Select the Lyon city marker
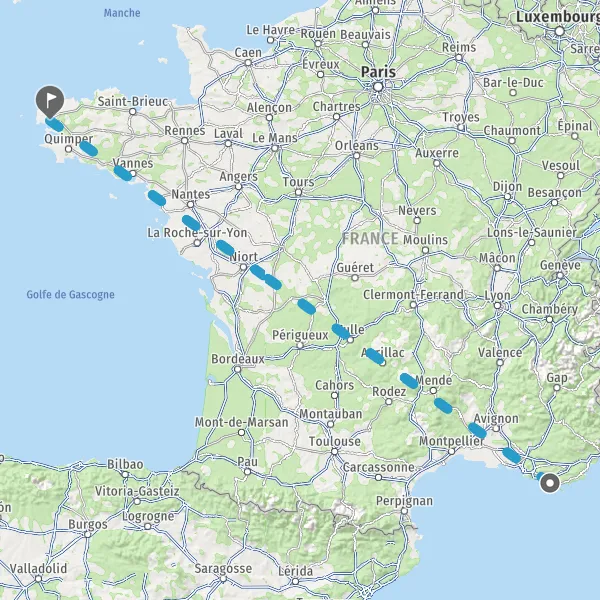Screen dimensions: 600x600 pos(497,305)
